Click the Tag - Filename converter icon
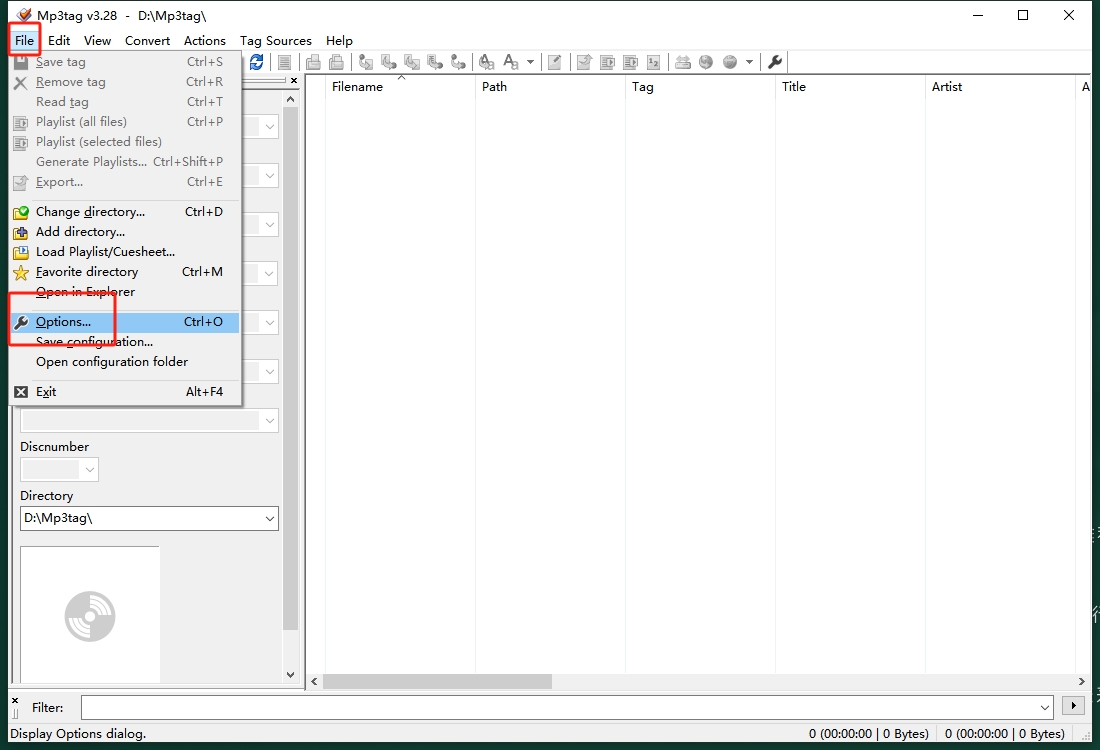The width and height of the screenshot is (1100, 750). [365, 62]
